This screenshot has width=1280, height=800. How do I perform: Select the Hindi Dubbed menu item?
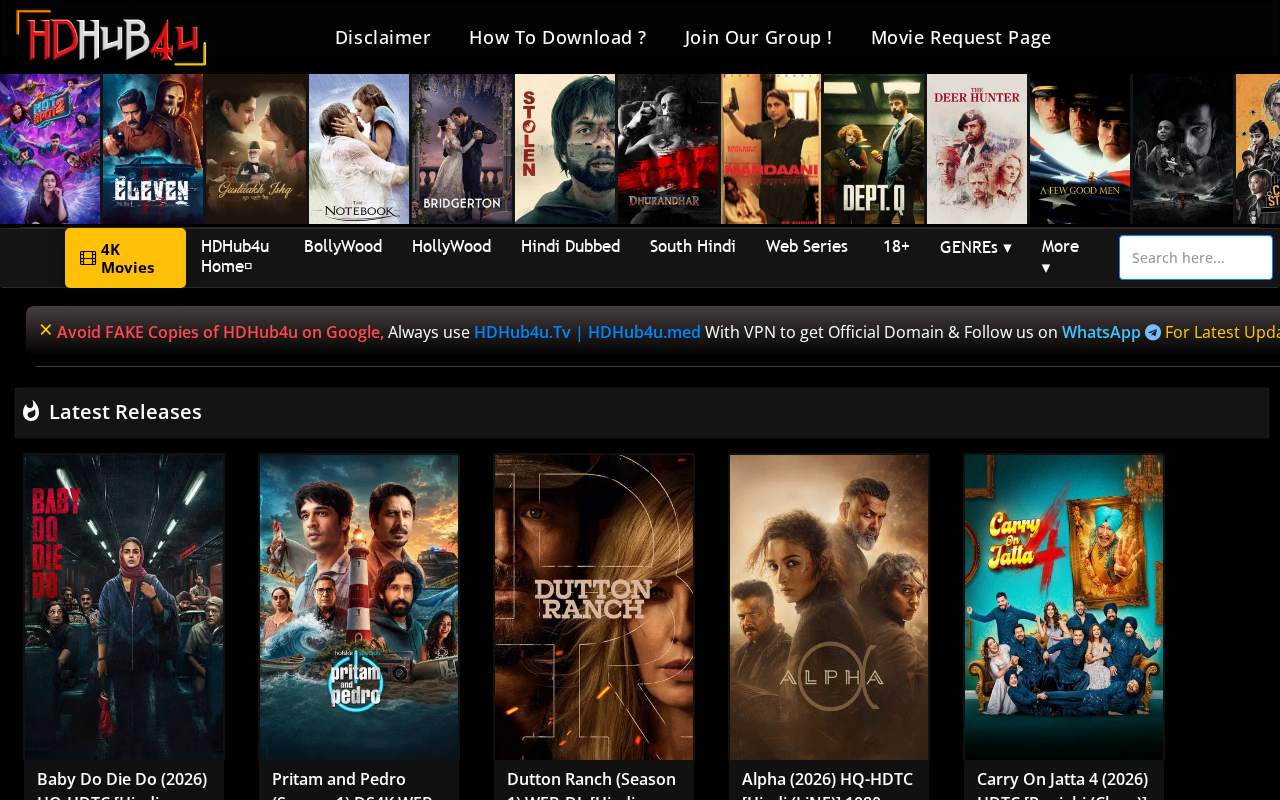pyautogui.click(x=570, y=246)
